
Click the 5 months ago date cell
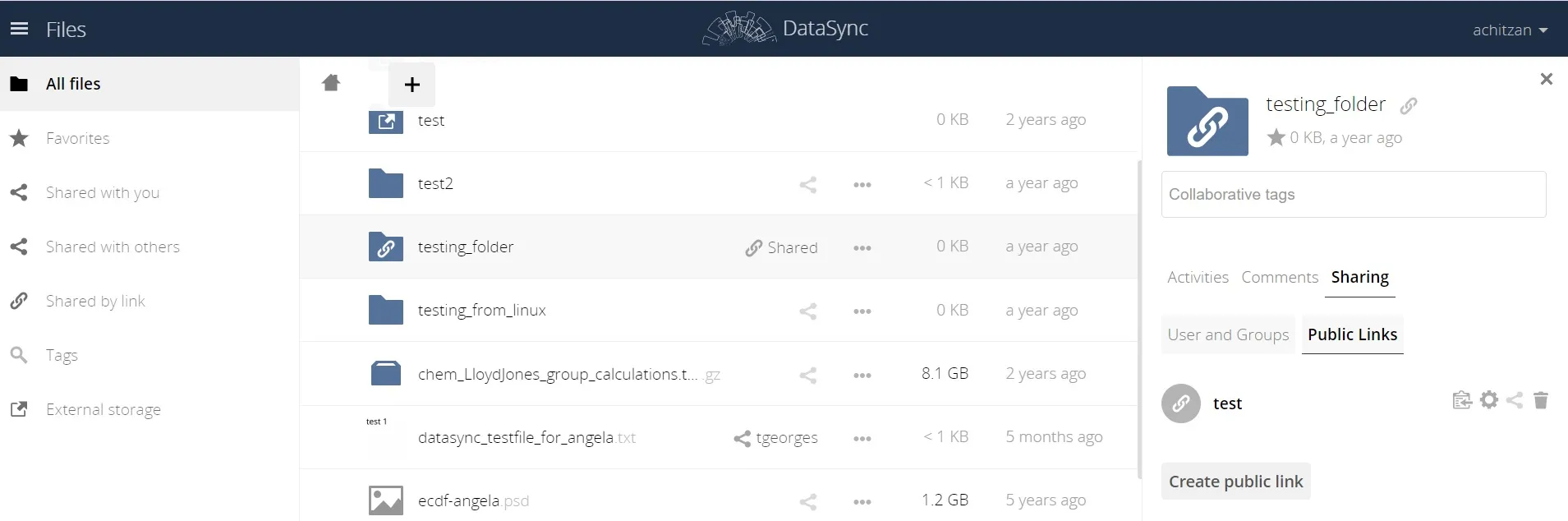(1054, 436)
